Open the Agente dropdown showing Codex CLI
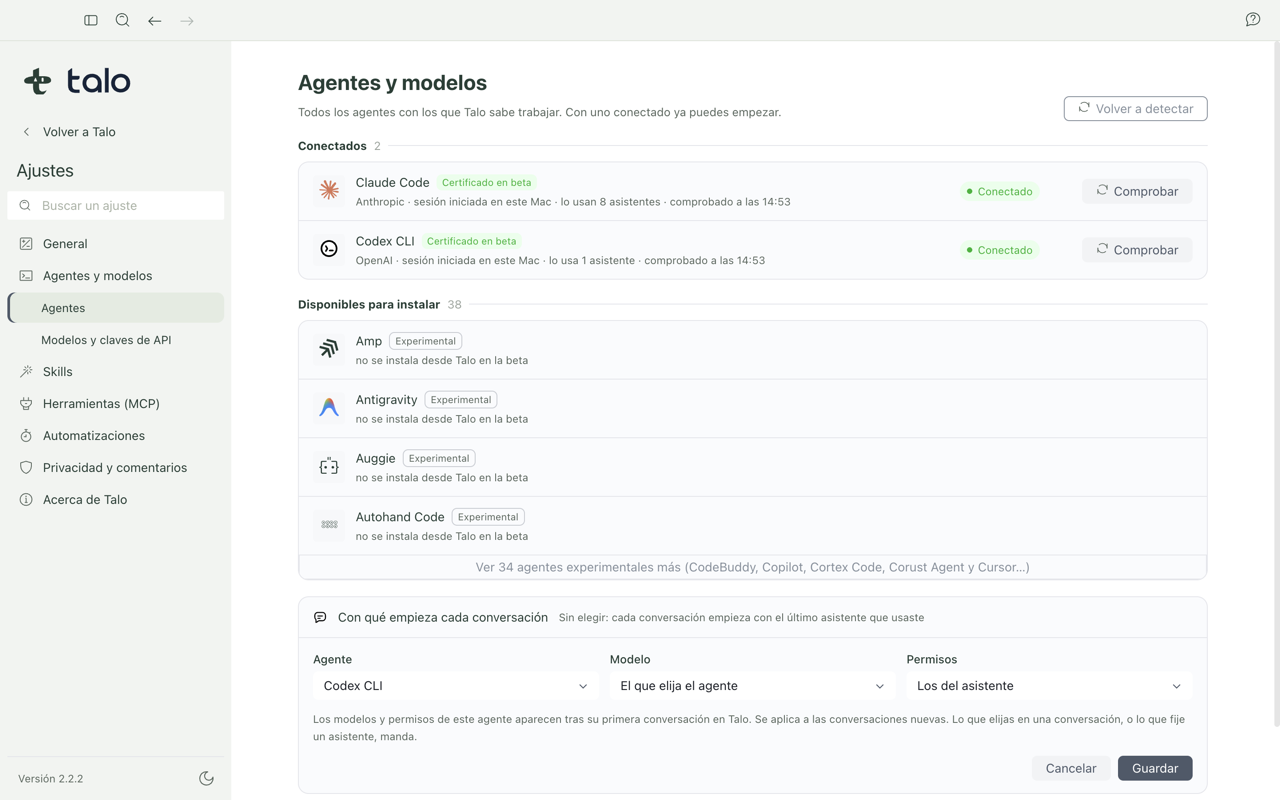 point(455,686)
